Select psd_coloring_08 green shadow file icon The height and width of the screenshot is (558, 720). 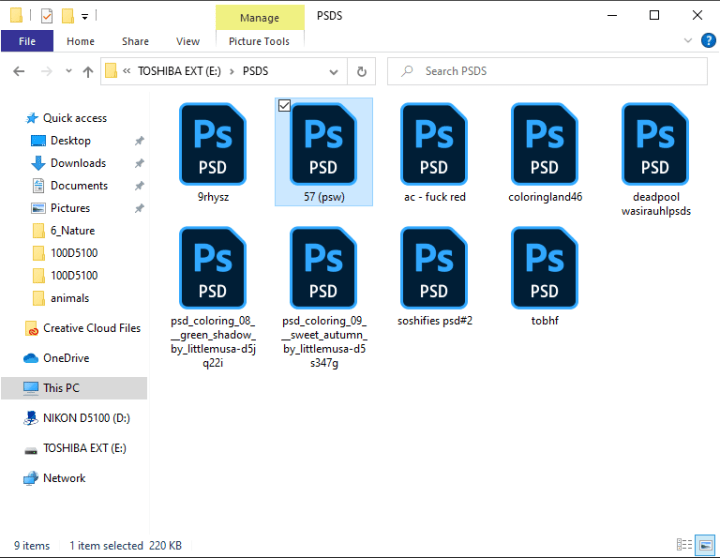click(x=213, y=268)
